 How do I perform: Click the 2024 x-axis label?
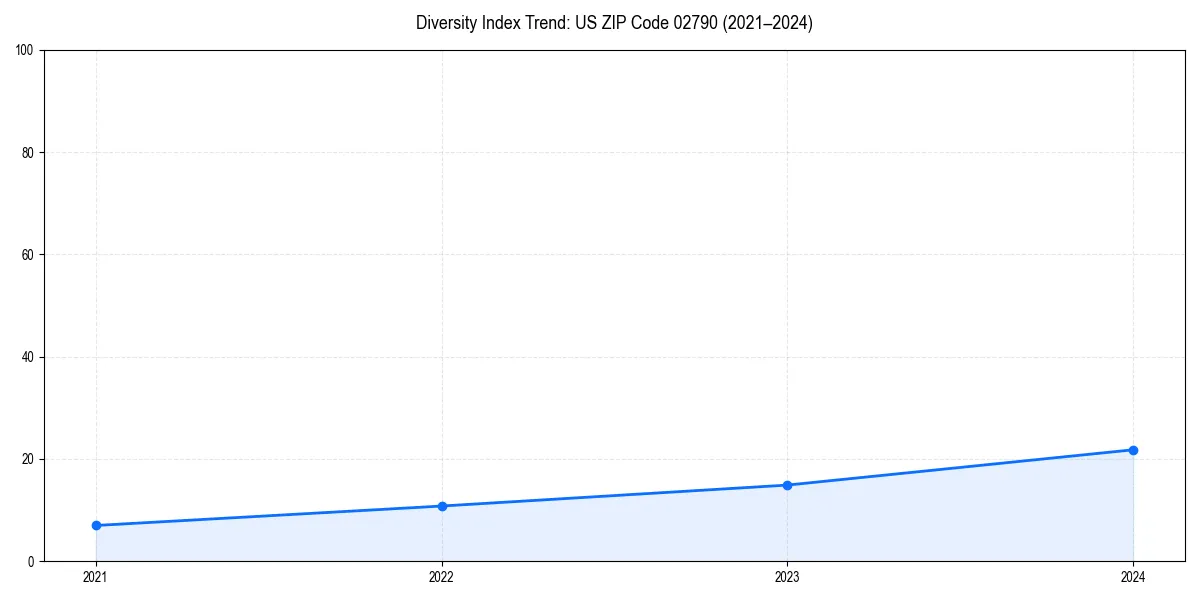[1133, 577]
